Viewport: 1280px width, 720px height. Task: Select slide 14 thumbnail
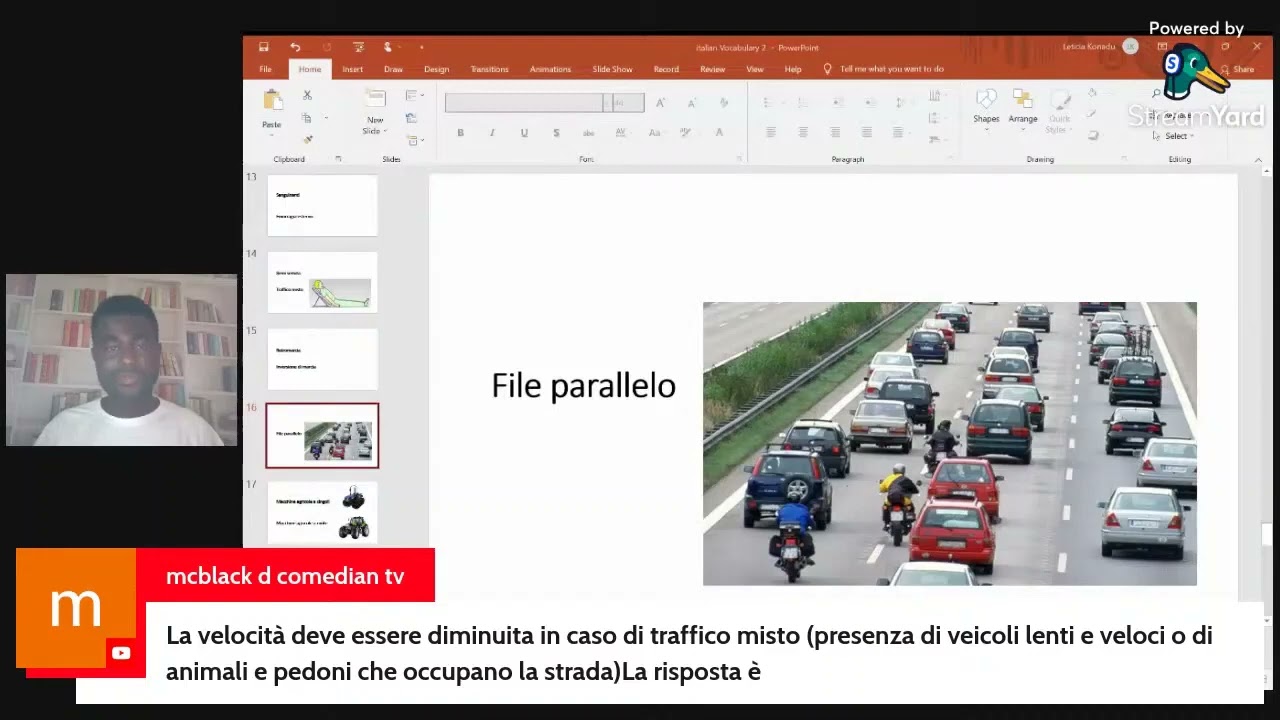tap(322, 282)
